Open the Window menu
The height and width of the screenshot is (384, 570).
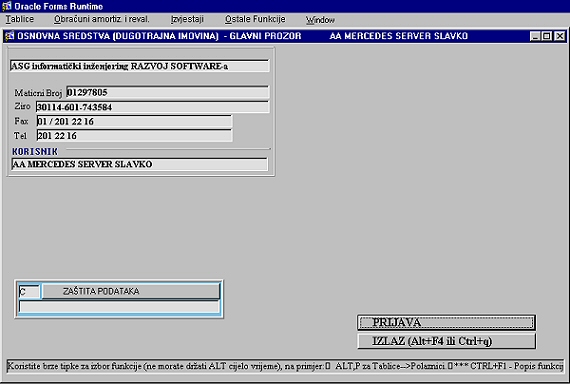(x=320, y=20)
